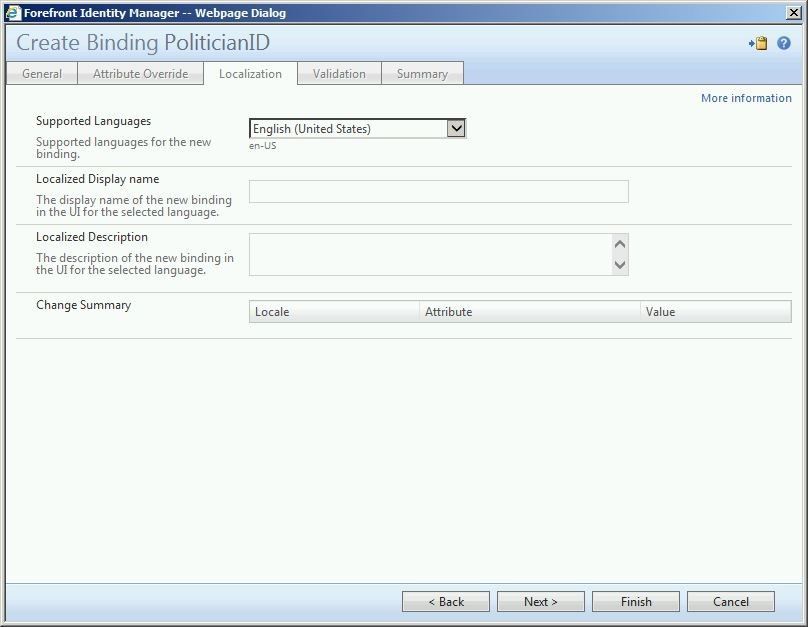Click the help question mark icon
808x627 pixels.
coord(784,43)
